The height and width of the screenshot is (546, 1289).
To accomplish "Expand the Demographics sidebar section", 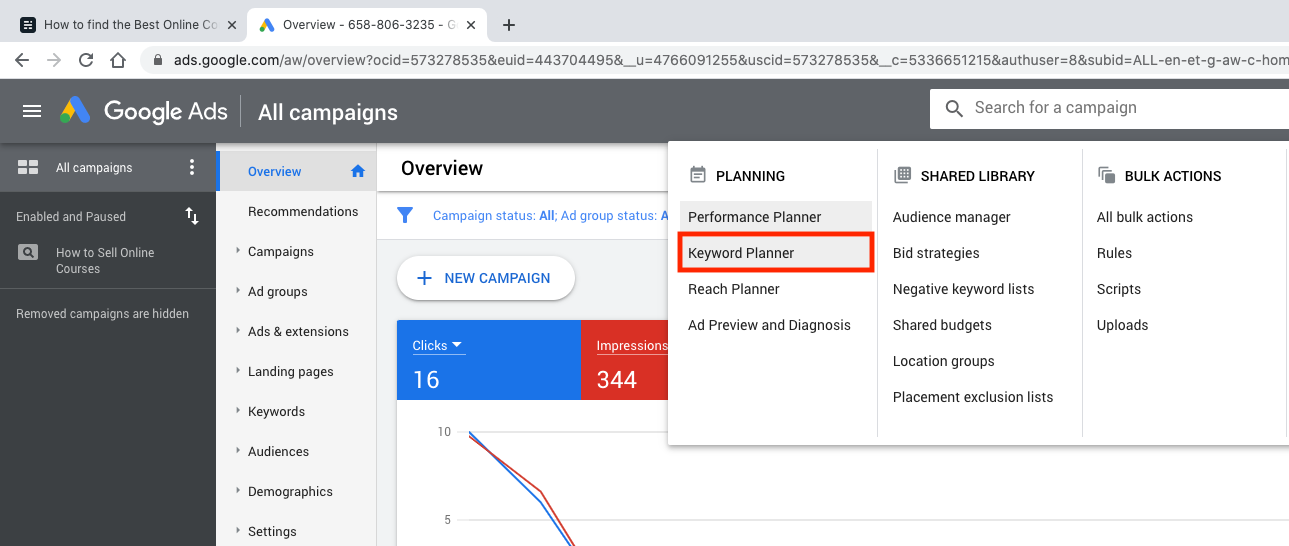I will click(x=238, y=491).
